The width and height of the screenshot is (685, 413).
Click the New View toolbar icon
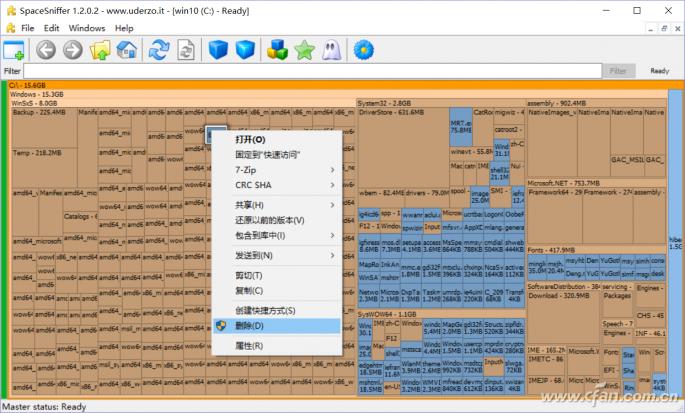[x=14, y=50]
